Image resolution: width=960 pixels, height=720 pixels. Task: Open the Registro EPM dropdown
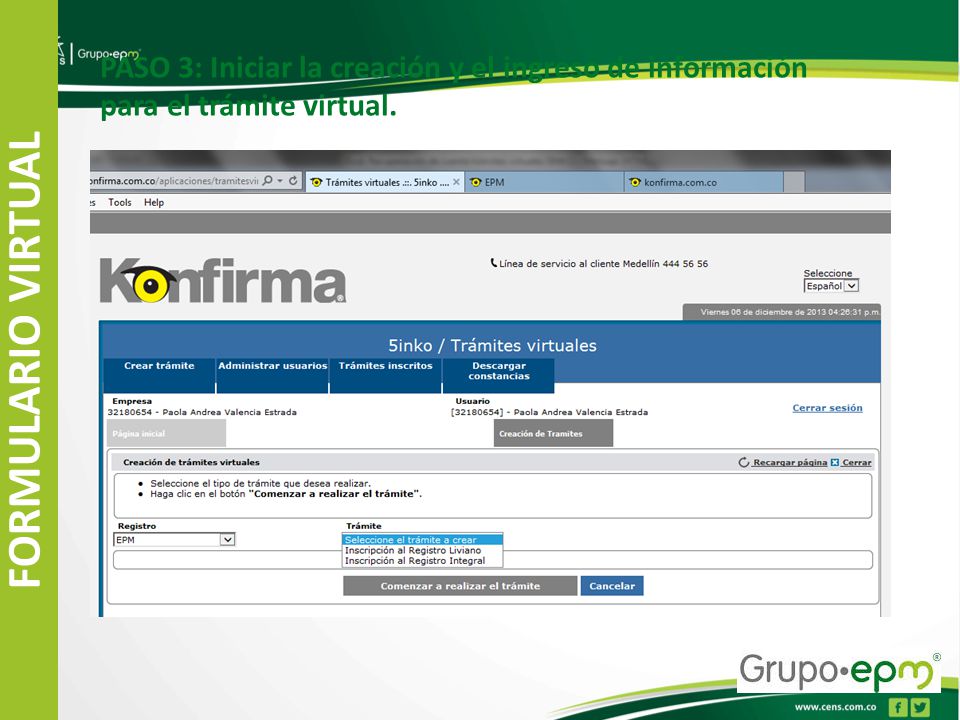(174, 539)
